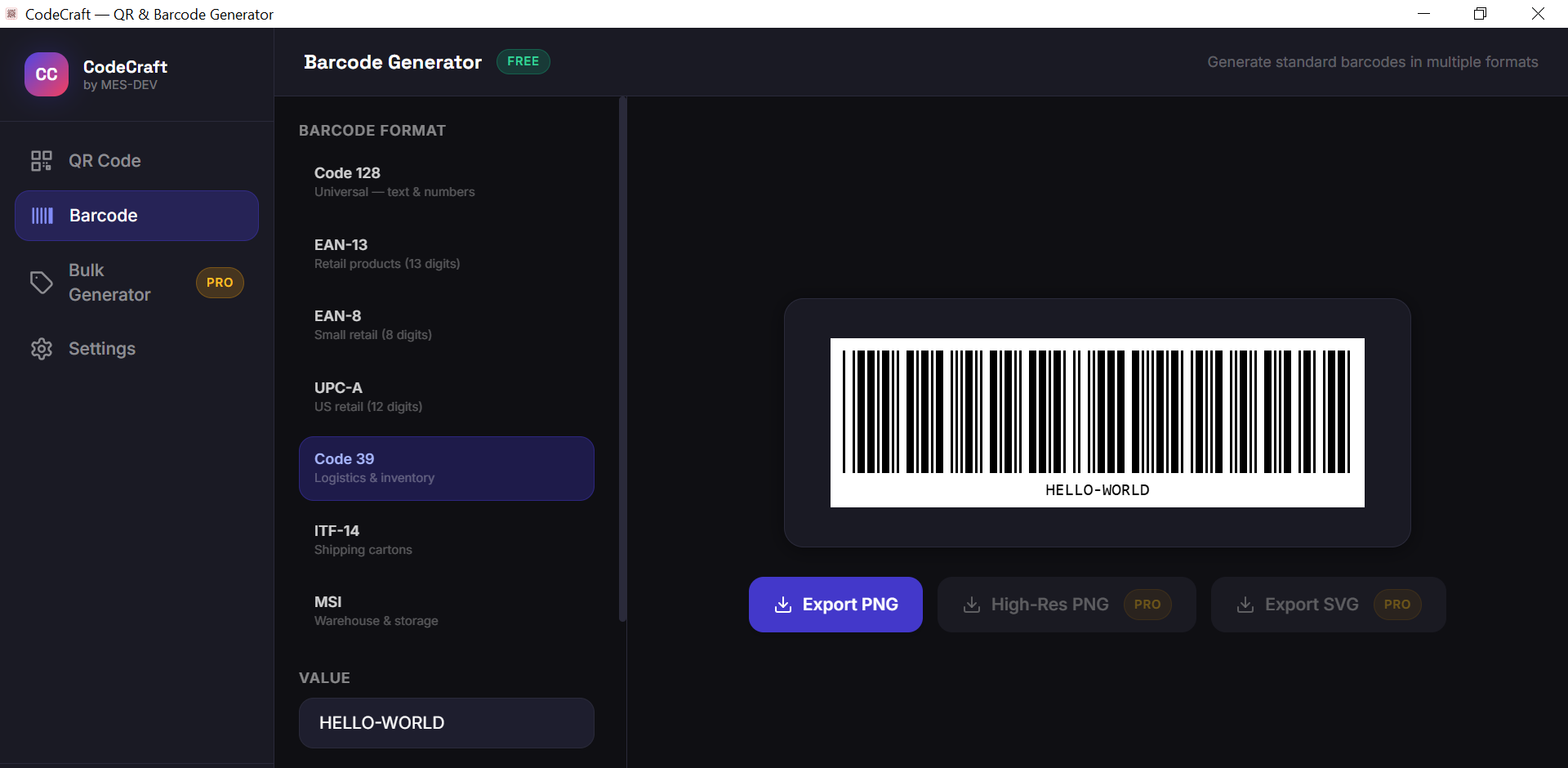Image resolution: width=1568 pixels, height=768 pixels.
Task: Minimize the CodeCraft window
Action: click(1423, 14)
